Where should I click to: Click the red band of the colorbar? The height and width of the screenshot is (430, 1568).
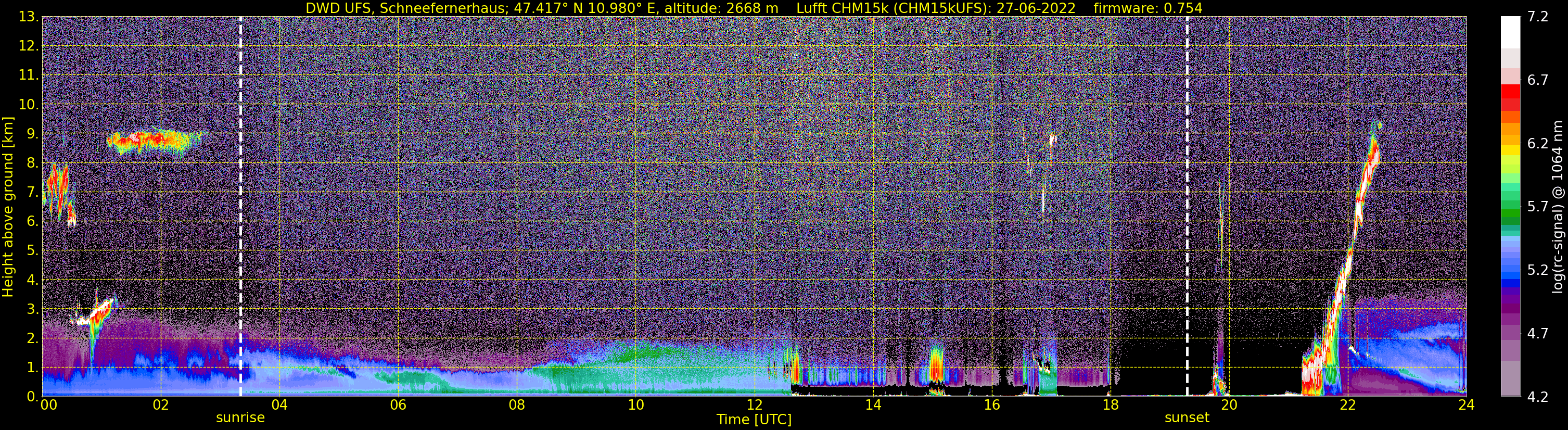tap(1510, 97)
